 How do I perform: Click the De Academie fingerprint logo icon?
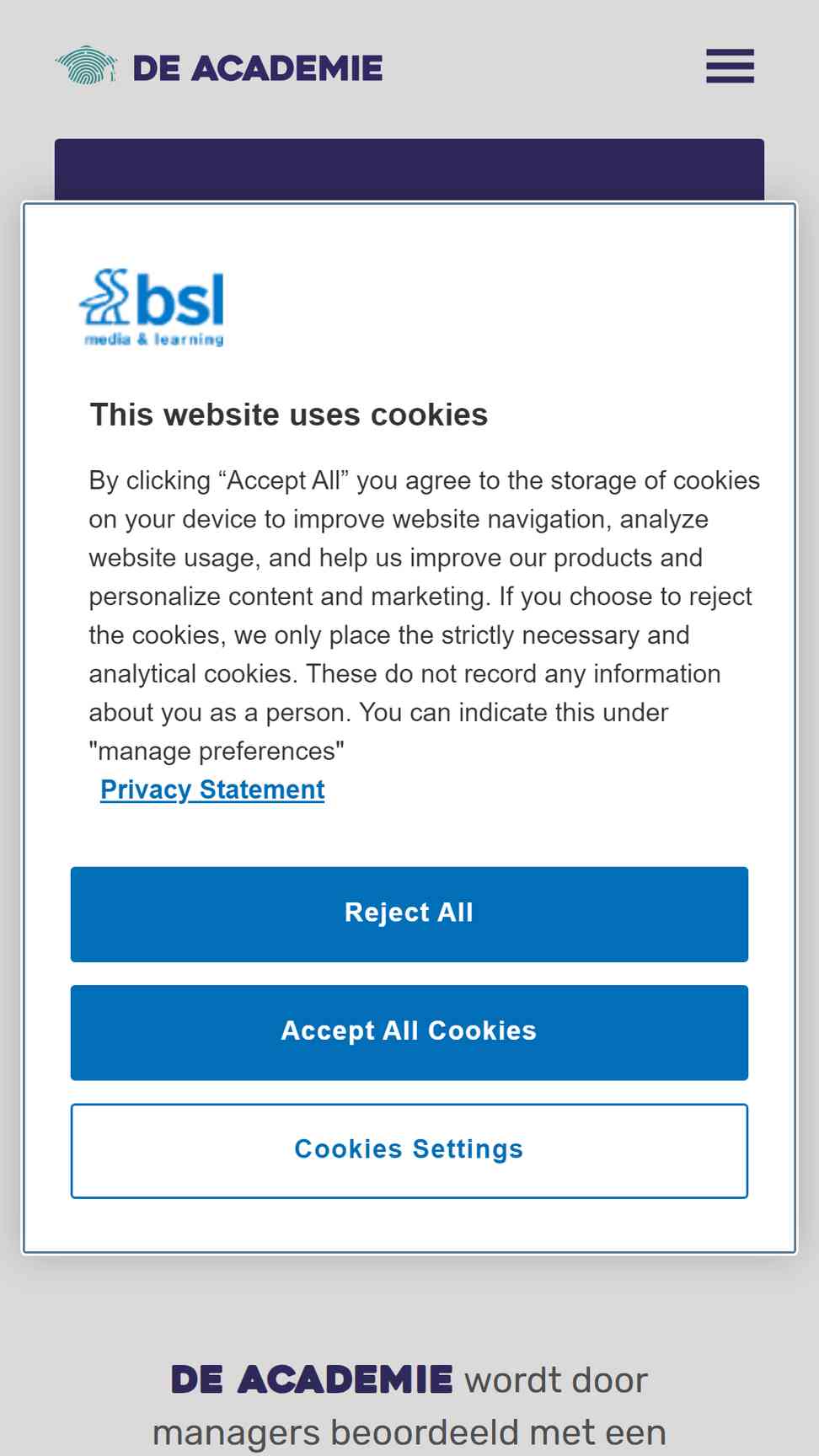point(86,66)
